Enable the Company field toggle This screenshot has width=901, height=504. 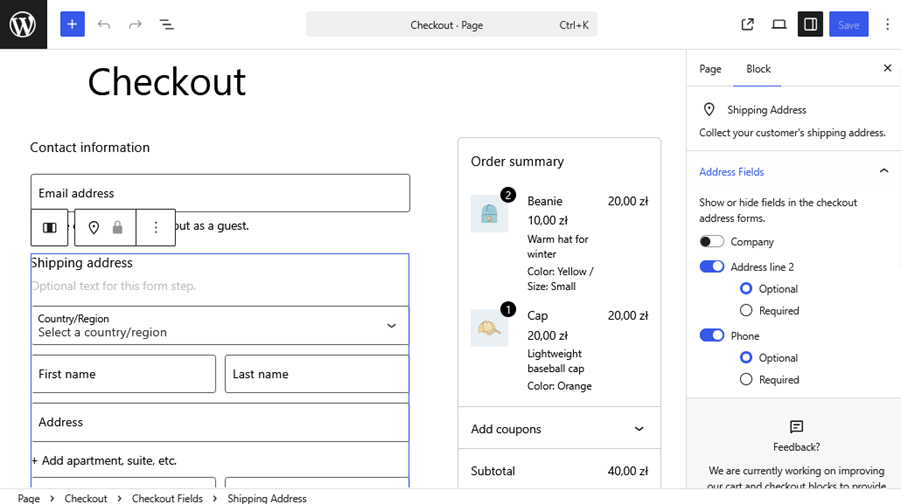point(711,241)
